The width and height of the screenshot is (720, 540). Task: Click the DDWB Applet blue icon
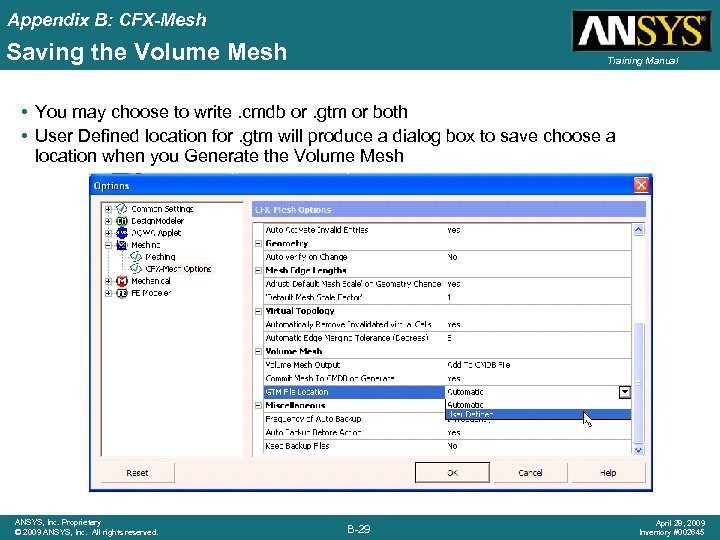coord(122,233)
